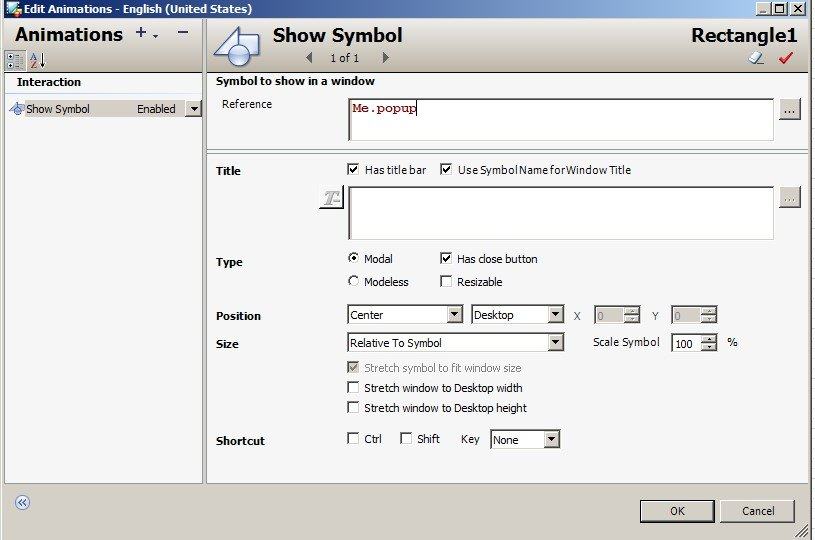Image resolution: width=815 pixels, height=540 pixels.
Task: Select Show Symbol in the animations list
Action: pos(58,109)
